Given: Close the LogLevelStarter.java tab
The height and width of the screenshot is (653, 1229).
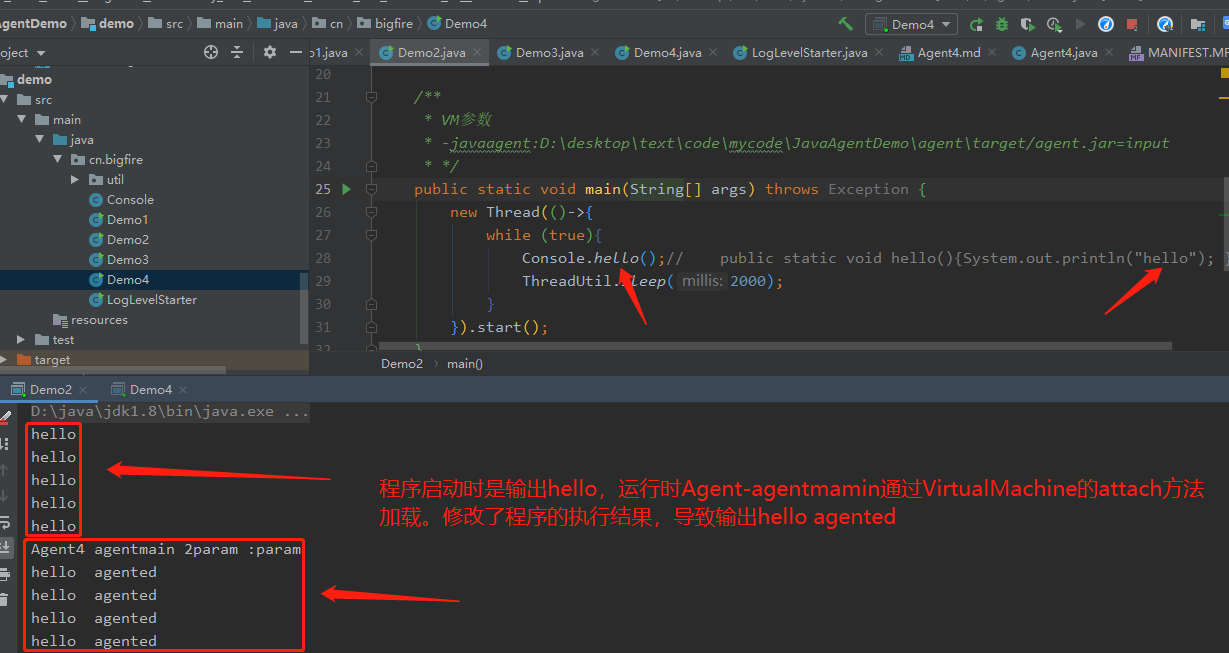Looking at the screenshot, I should coord(881,53).
